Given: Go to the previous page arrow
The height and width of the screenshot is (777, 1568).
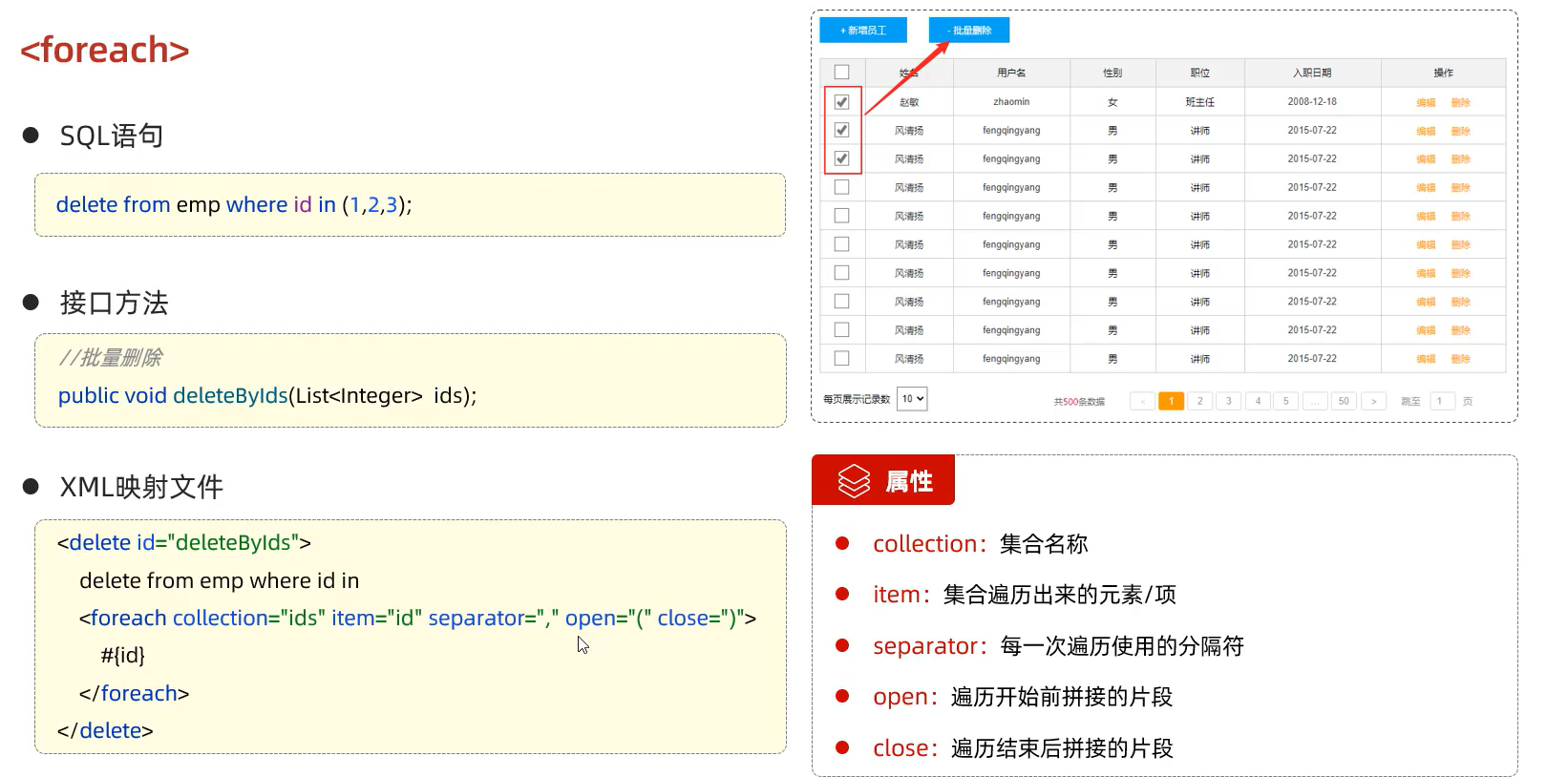Looking at the screenshot, I should coord(1142,401).
